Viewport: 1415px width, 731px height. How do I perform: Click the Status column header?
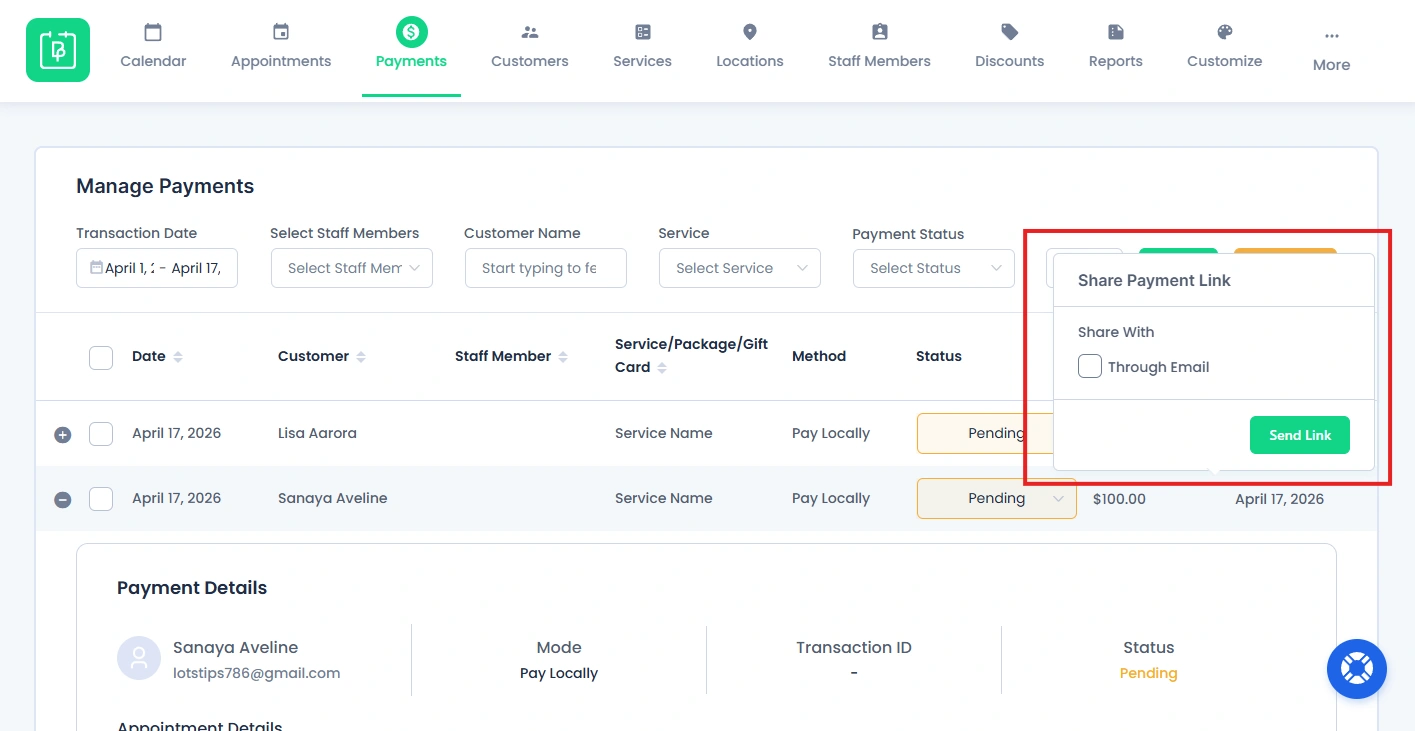coord(939,356)
